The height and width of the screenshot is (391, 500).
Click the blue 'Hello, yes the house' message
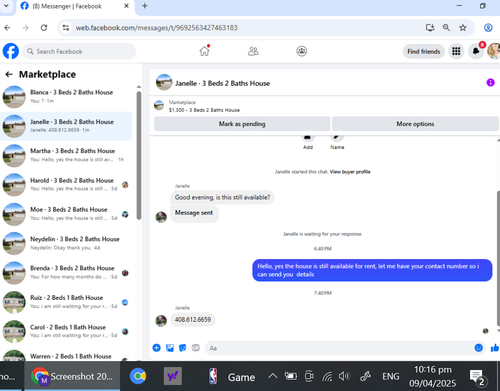[x=372, y=270]
